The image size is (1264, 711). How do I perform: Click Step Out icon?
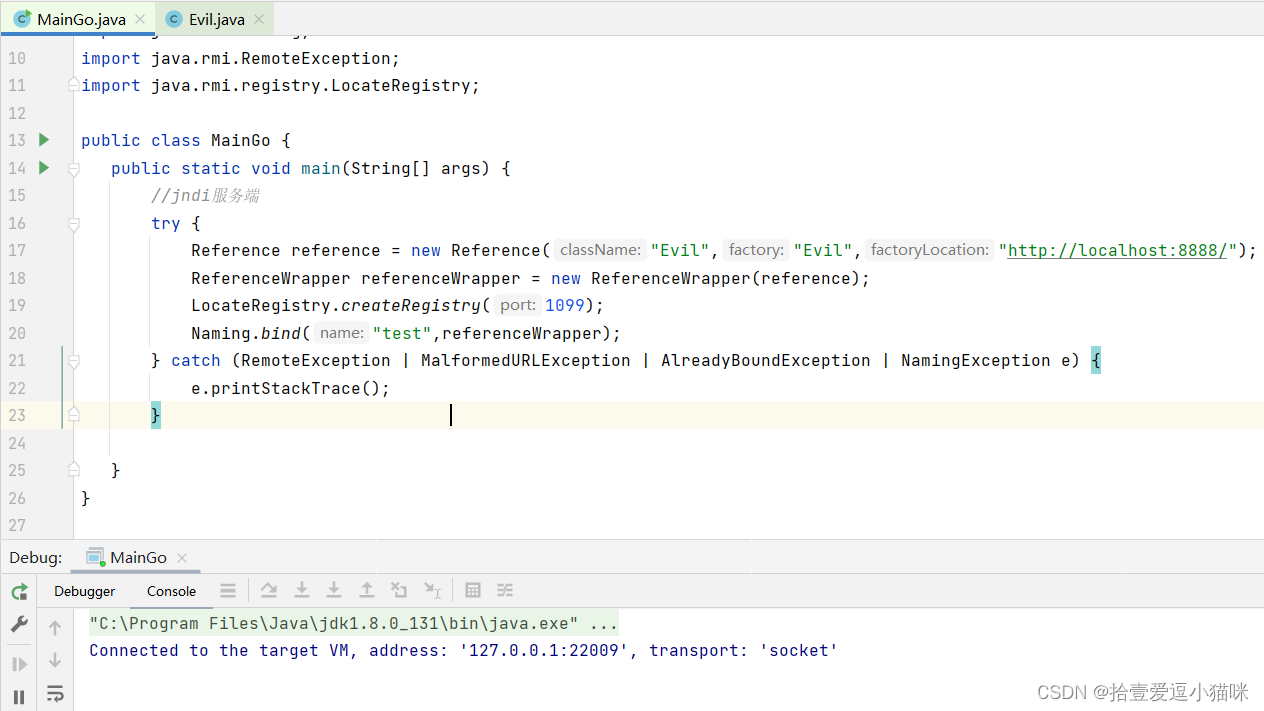(367, 591)
